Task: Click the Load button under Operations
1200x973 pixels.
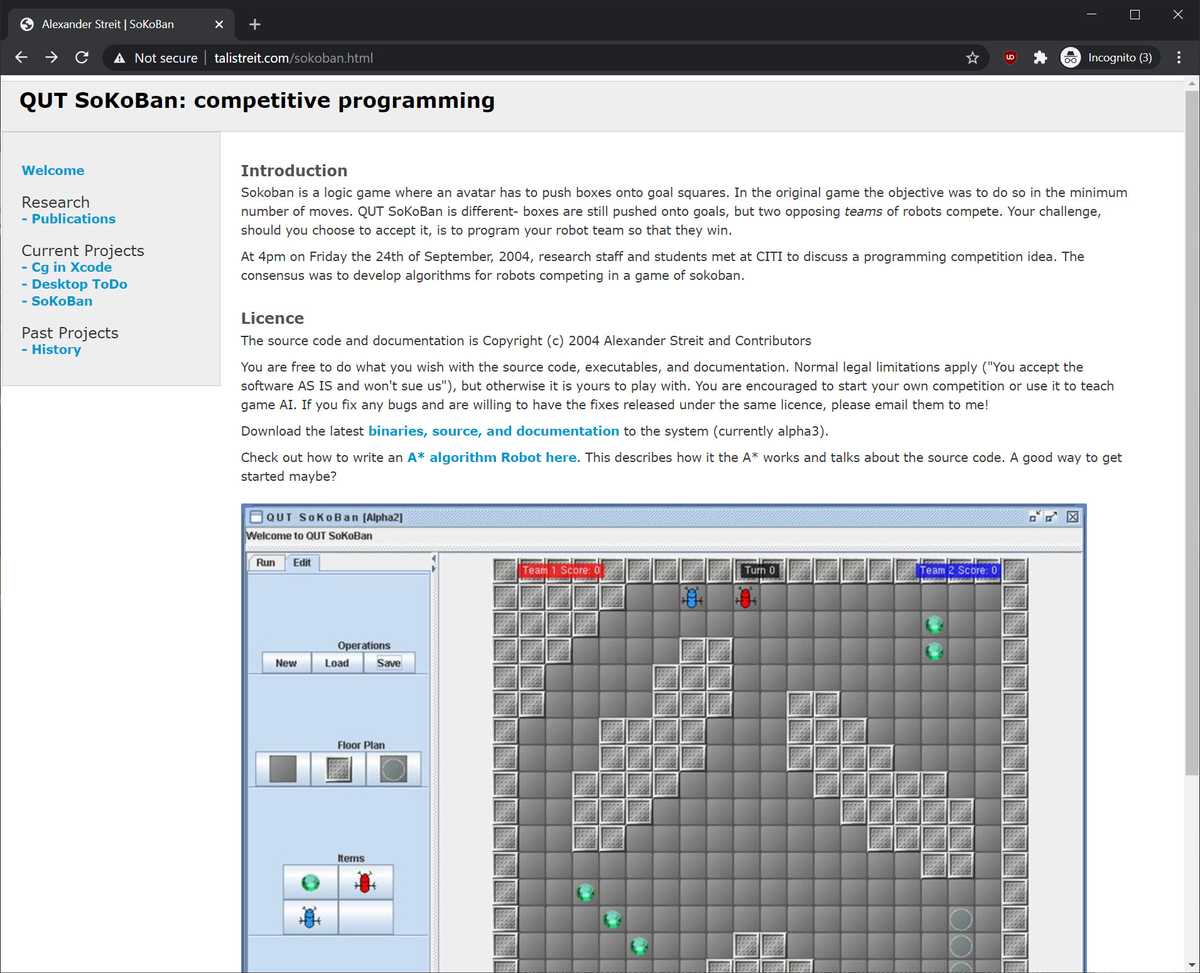Action: pos(337,663)
